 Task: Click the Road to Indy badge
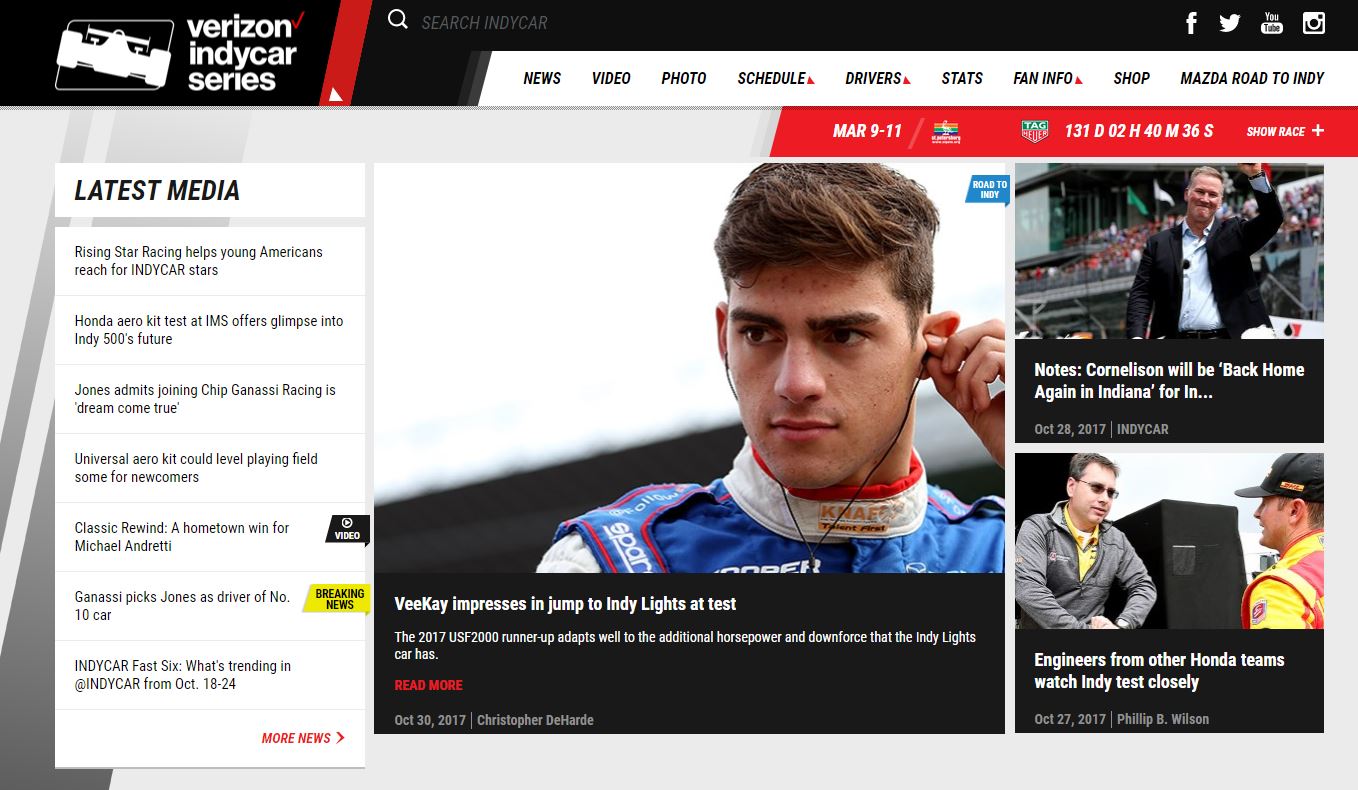[x=988, y=190]
